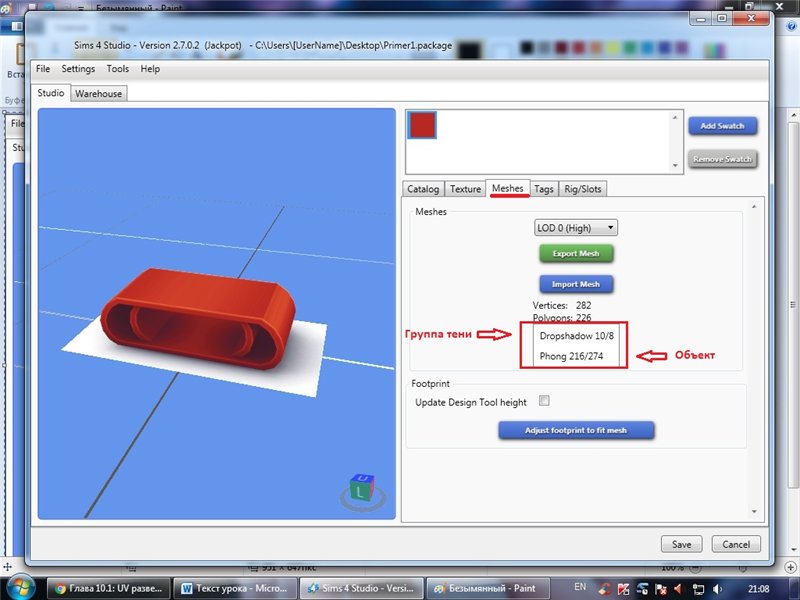800x600 pixels.
Task: Open the File menu
Action: tap(43, 69)
